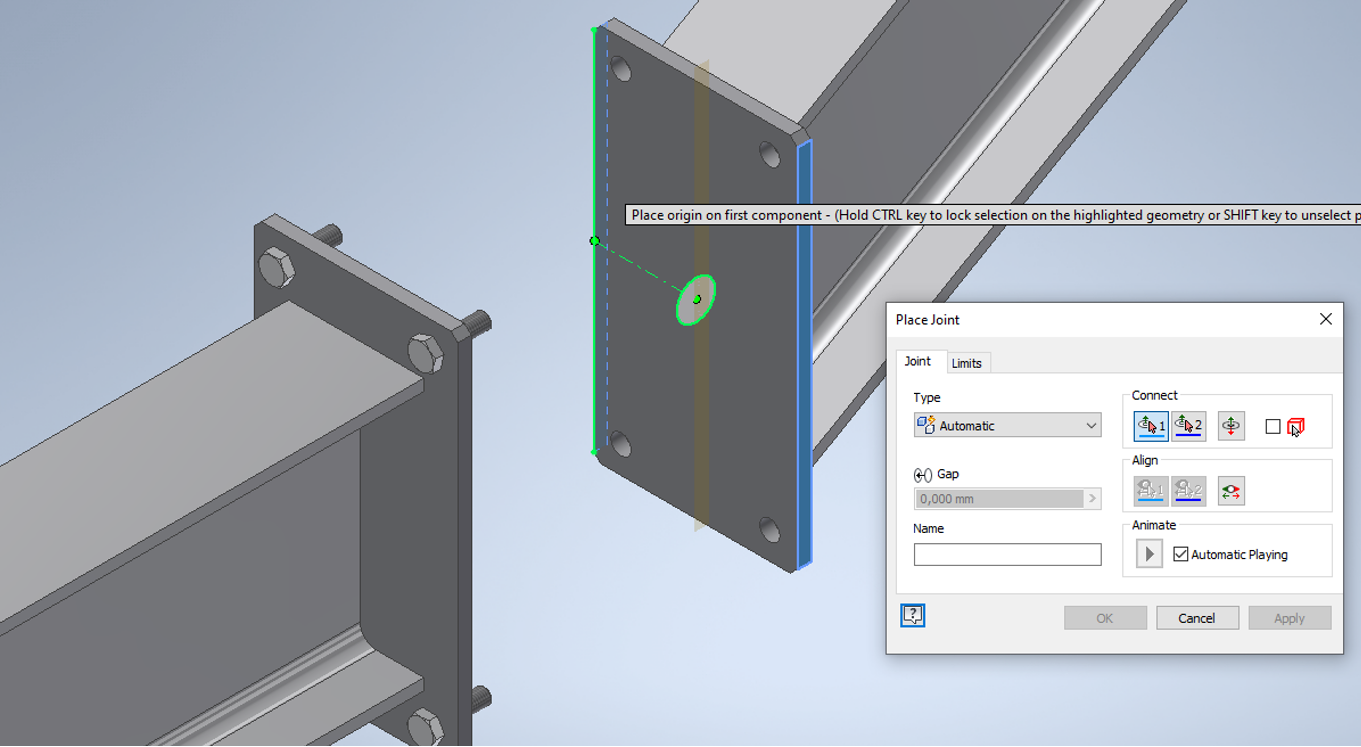This screenshot has width=1361, height=747.
Task: Expand the Gap value flyout arrow
Action: tap(1093, 498)
